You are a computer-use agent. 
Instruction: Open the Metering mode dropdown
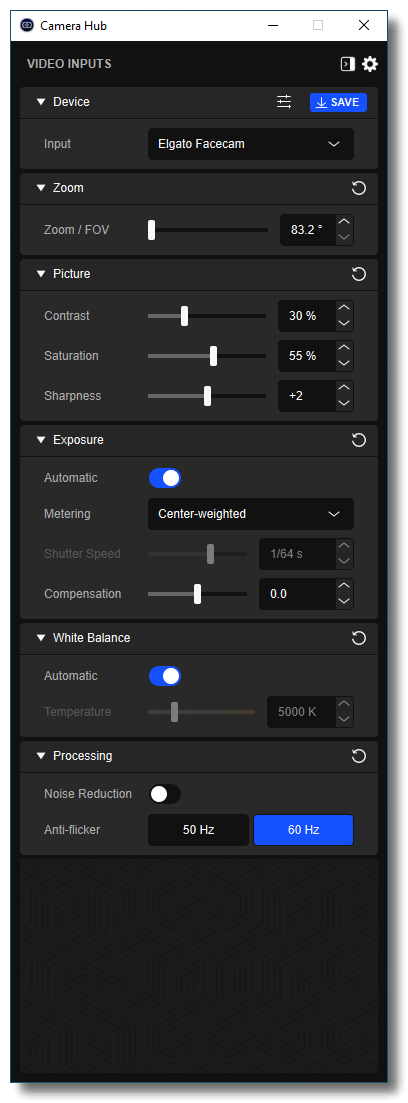tap(251, 514)
